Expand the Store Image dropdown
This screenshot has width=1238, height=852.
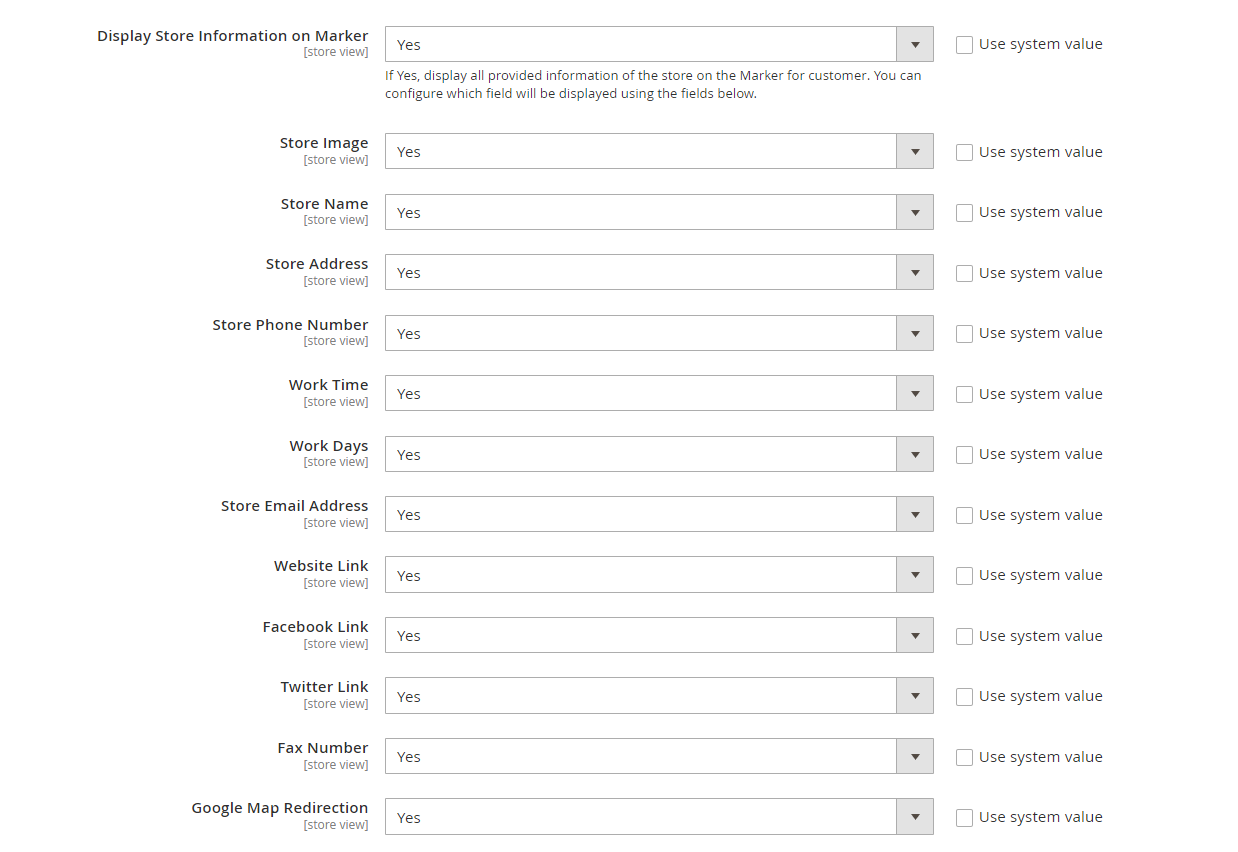(x=658, y=152)
